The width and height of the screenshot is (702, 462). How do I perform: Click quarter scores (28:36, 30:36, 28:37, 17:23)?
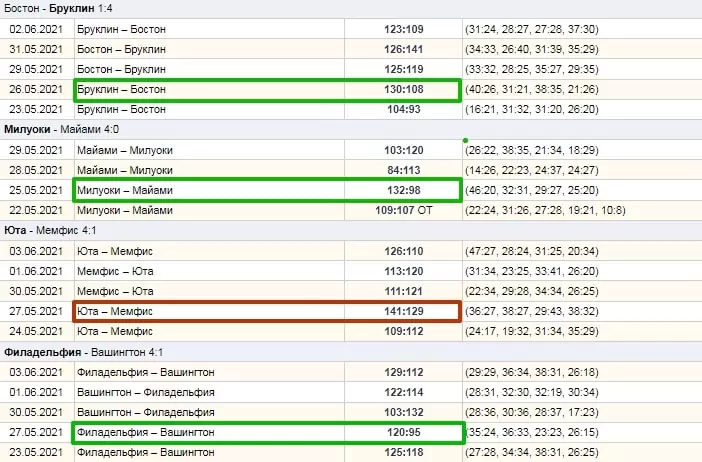[531, 412]
